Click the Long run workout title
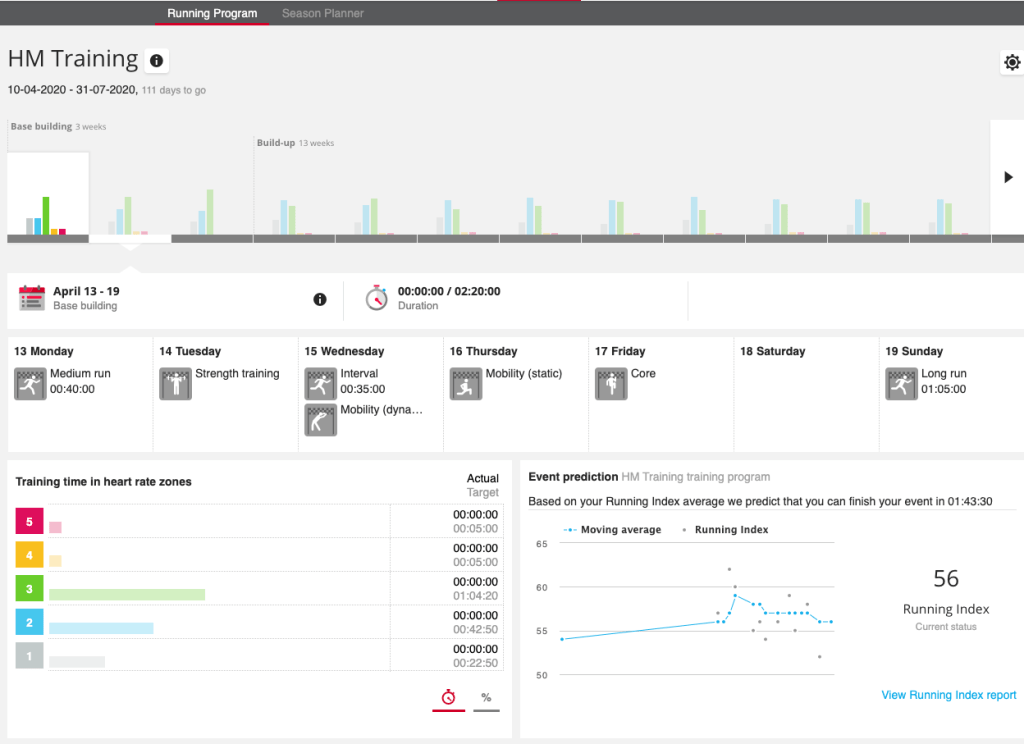 (943, 374)
